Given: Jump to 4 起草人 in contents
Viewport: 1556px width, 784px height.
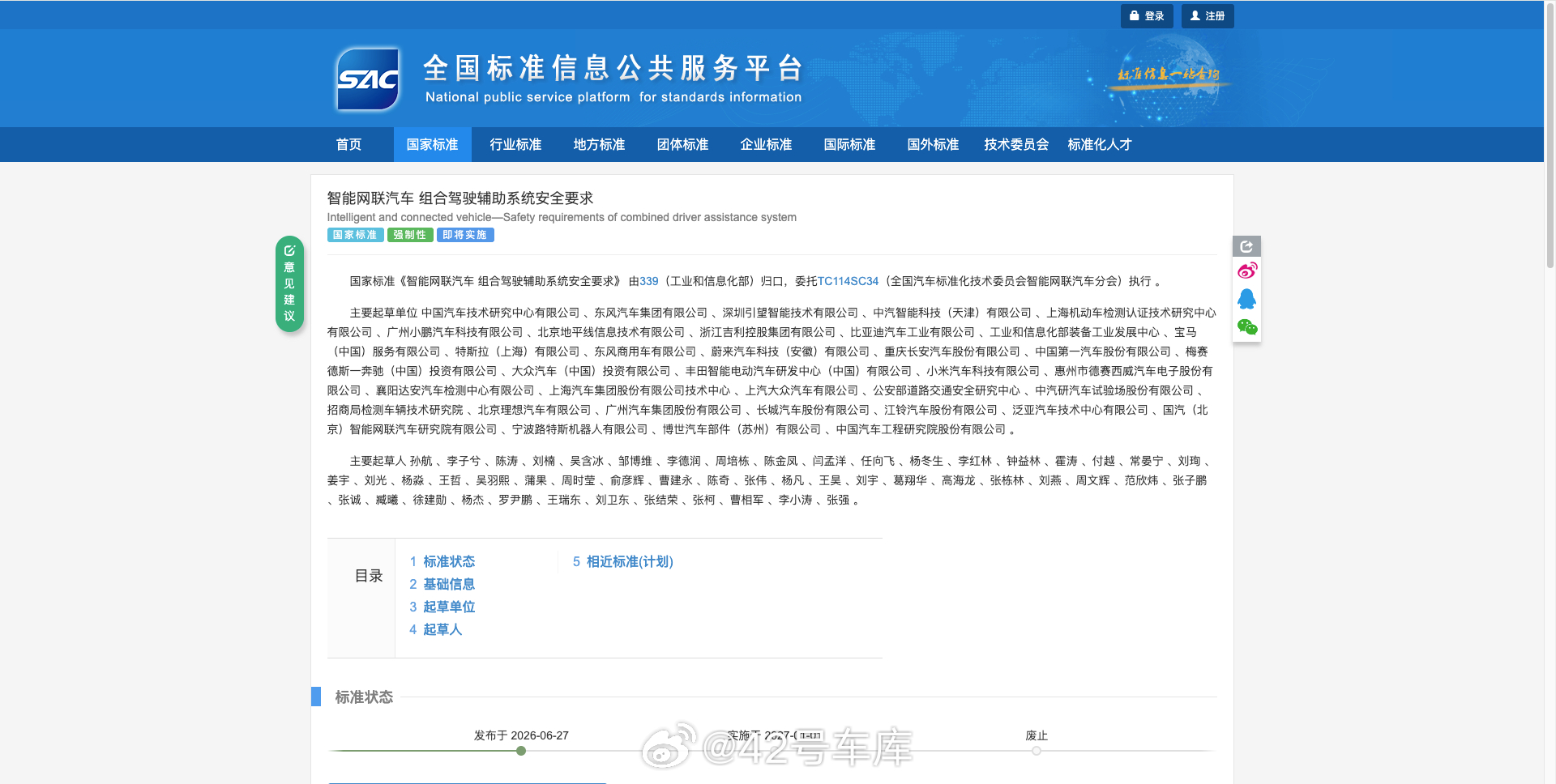Looking at the screenshot, I should click(x=436, y=629).
